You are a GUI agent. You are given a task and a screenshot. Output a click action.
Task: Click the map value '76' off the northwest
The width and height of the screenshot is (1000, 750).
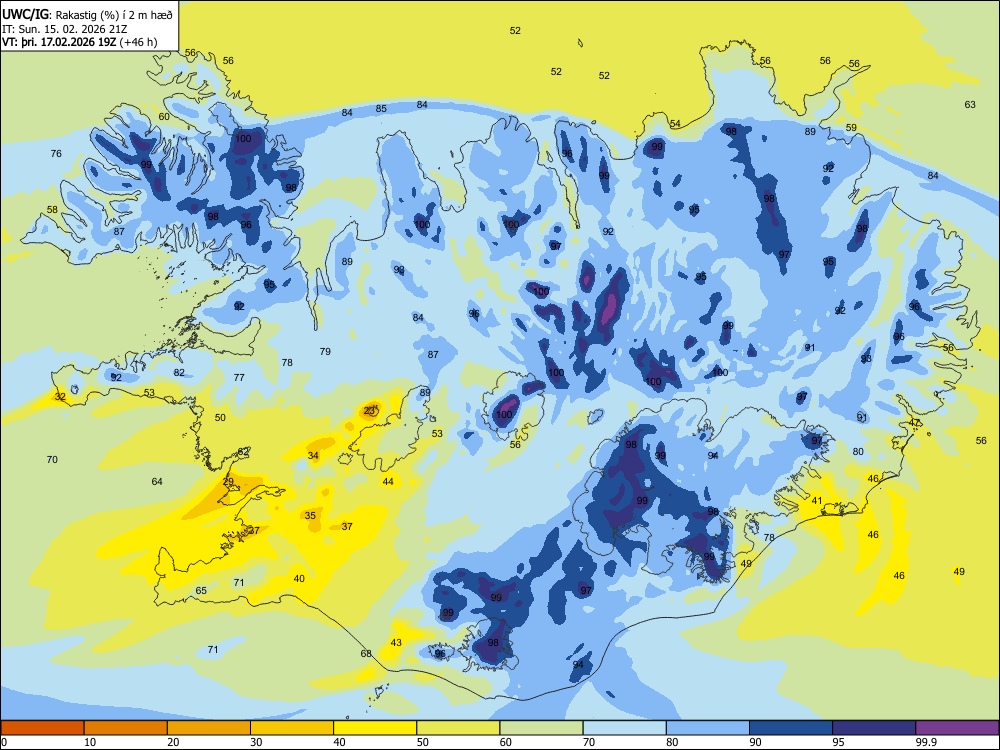pos(56,153)
